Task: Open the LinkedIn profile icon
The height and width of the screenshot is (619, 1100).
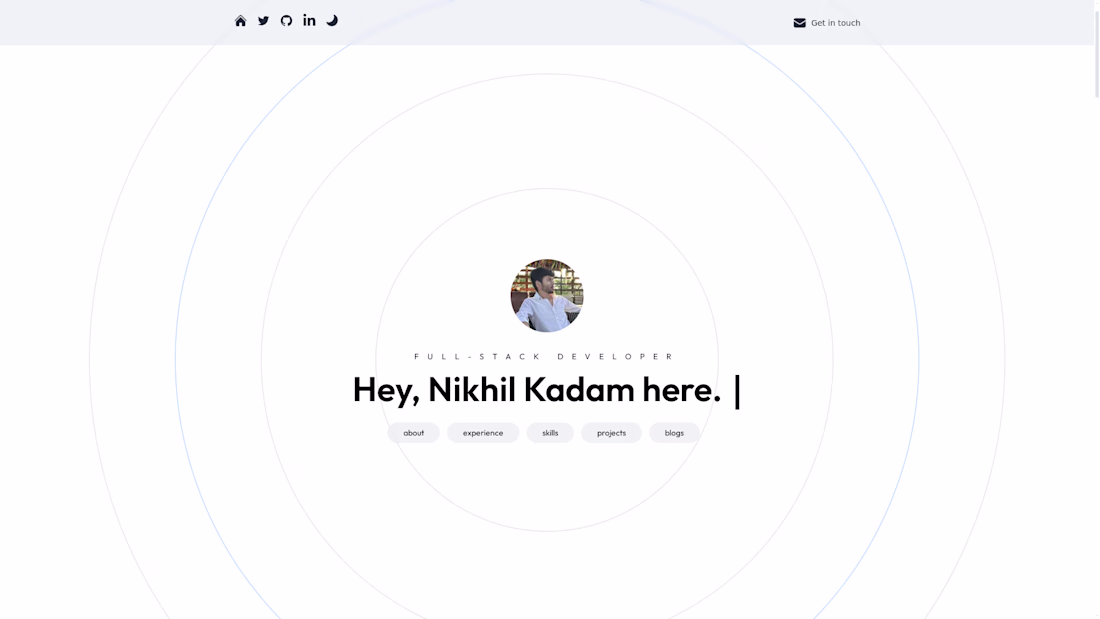Action: coord(309,21)
